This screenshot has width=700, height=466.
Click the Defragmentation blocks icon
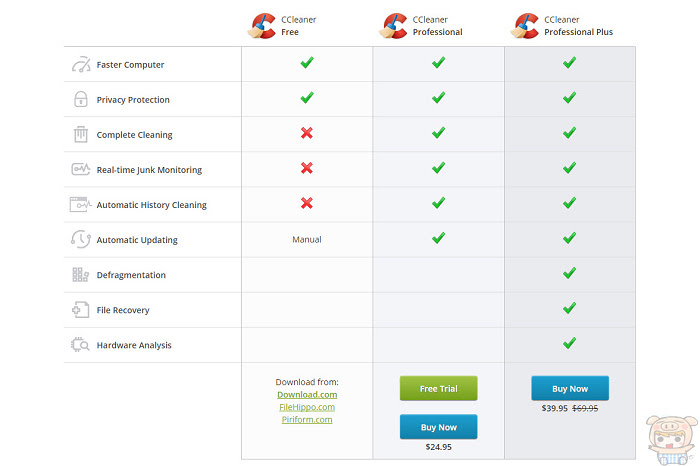click(81, 275)
